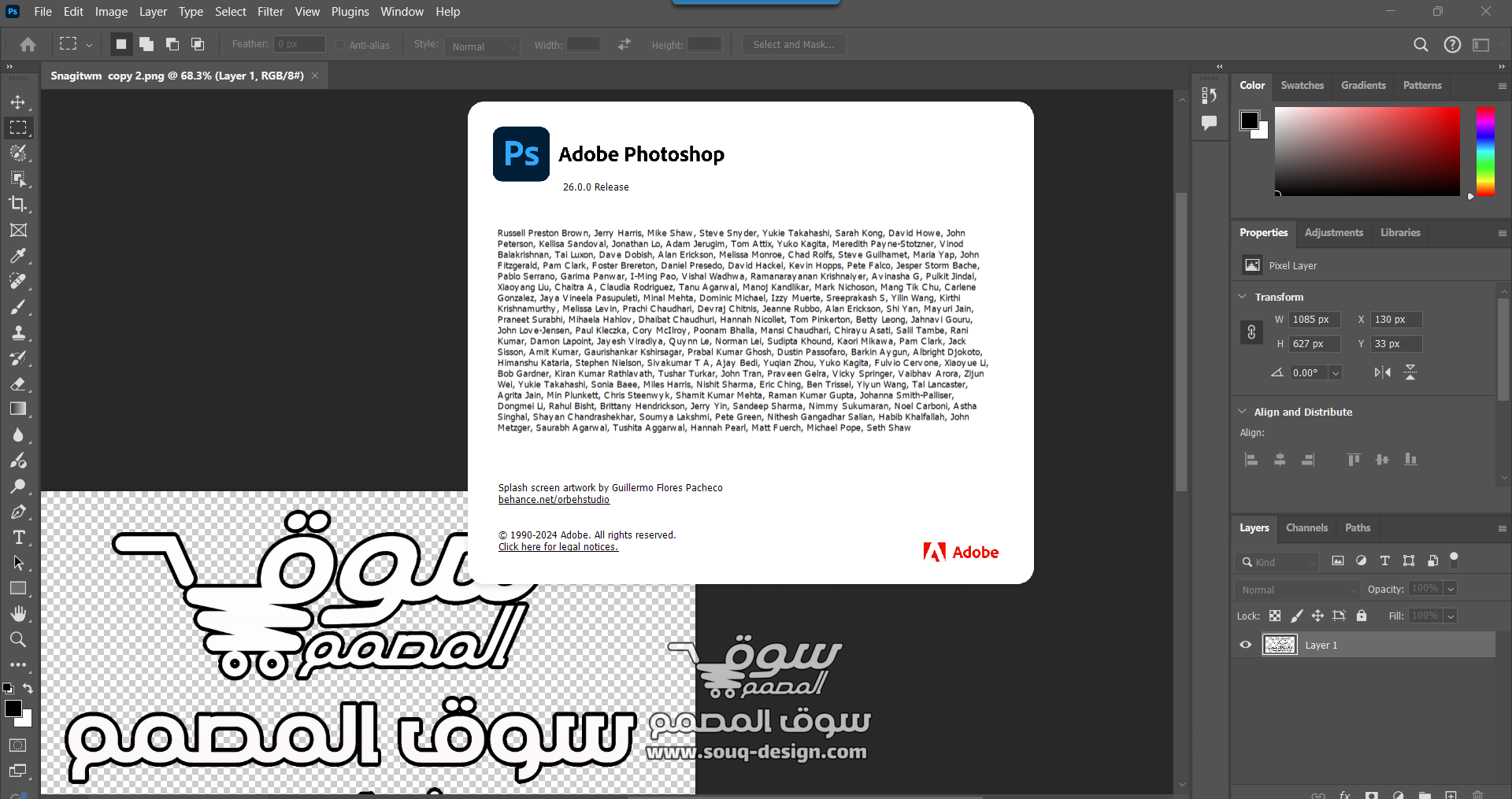Viewport: 1512px width, 799px height.
Task: Click the toolbar foreground color swatch
Action: [13, 708]
